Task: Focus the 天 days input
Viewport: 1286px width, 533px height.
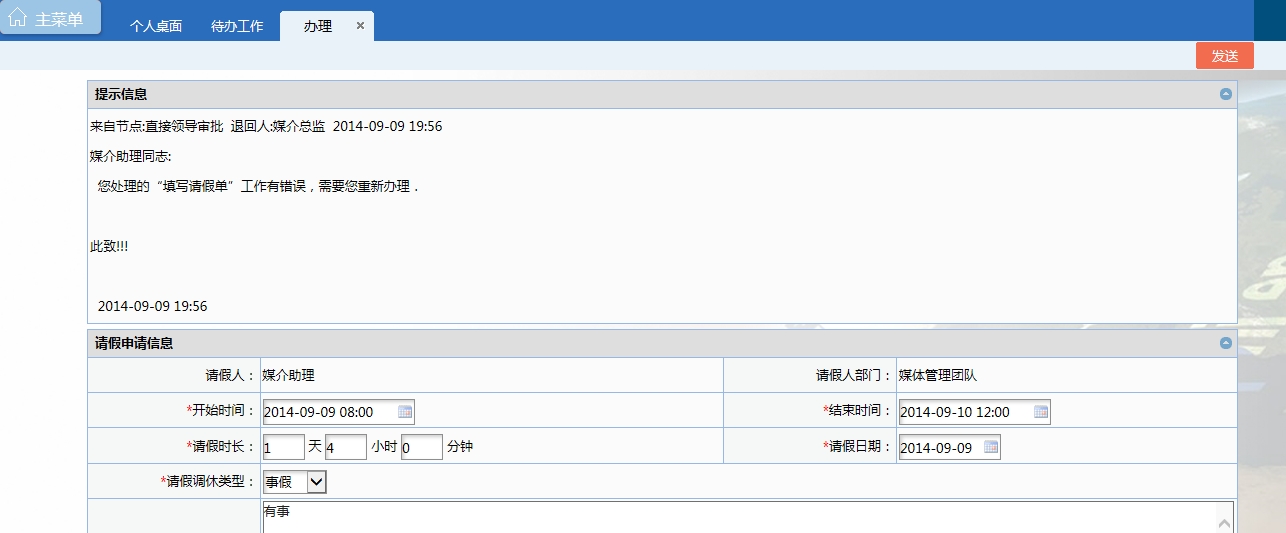Action: coord(283,447)
